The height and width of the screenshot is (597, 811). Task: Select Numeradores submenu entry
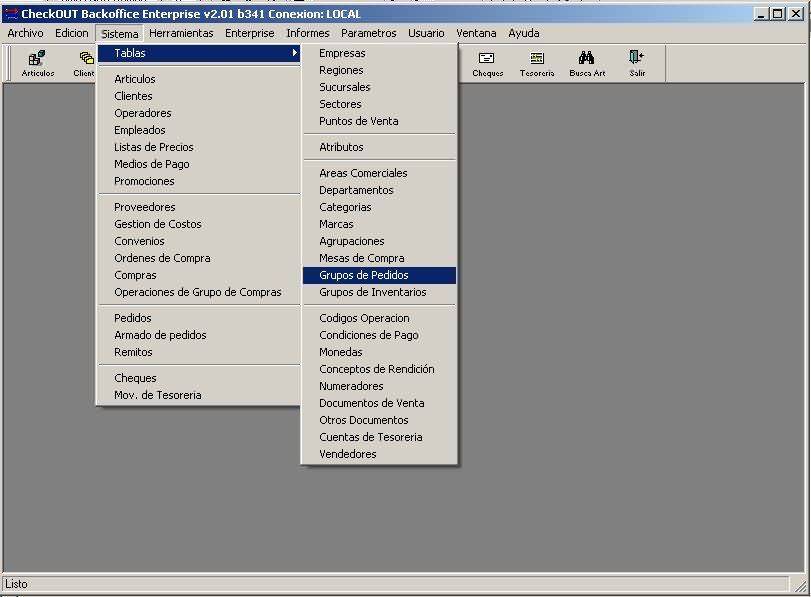379,386
